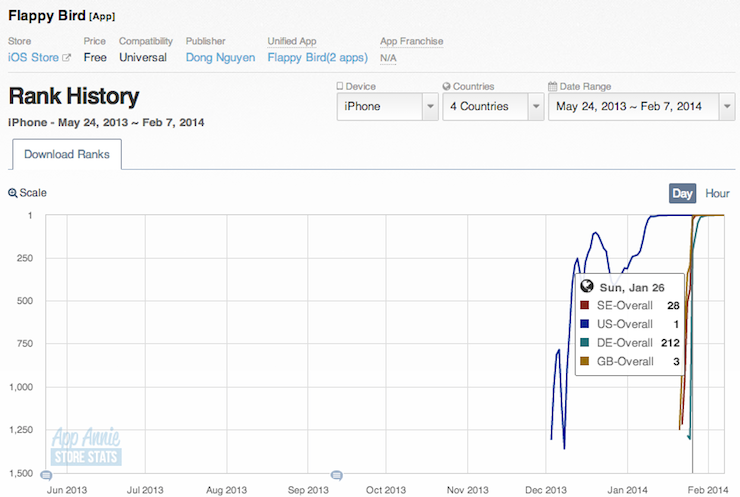Click the 1,500 rank axis label
The width and height of the screenshot is (740, 497).
tap(21, 473)
